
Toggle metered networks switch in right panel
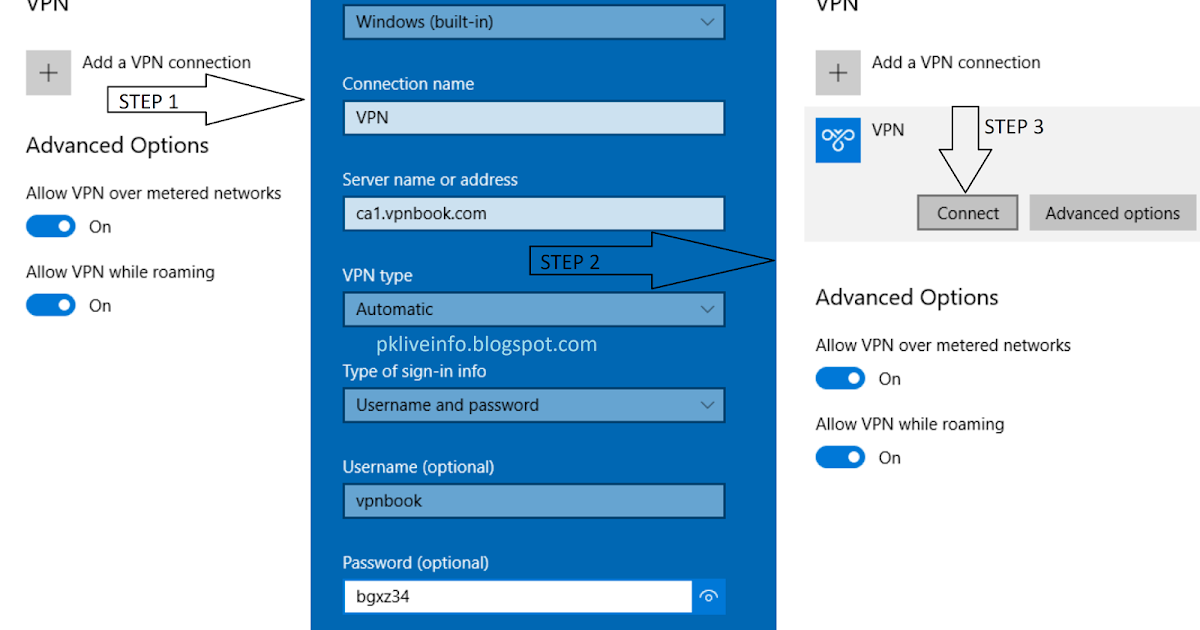(840, 379)
